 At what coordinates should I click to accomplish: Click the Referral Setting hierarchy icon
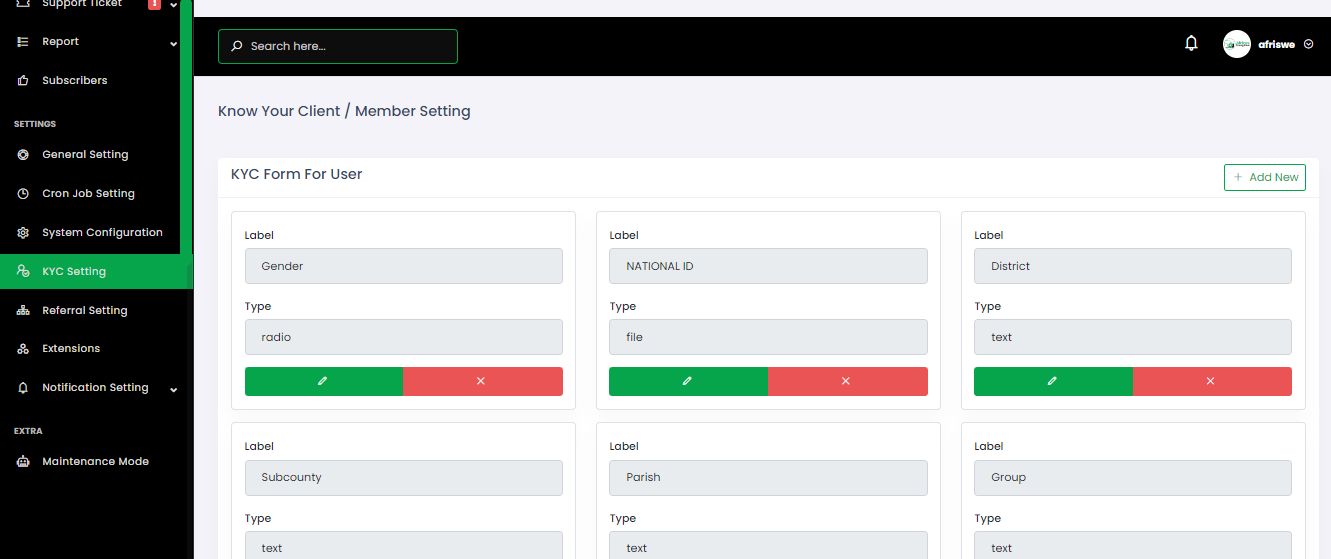(23, 310)
